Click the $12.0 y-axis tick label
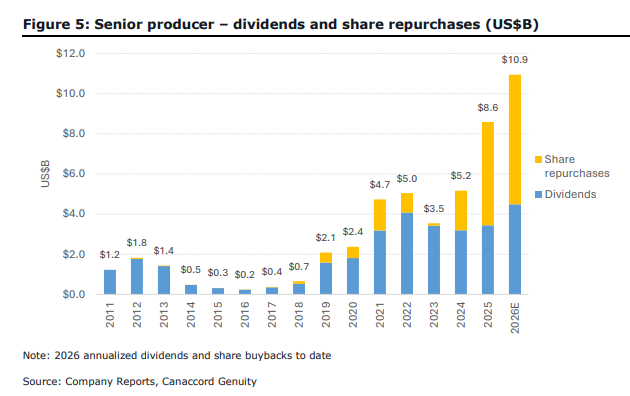This screenshot has height=396, width=630. coord(71,53)
